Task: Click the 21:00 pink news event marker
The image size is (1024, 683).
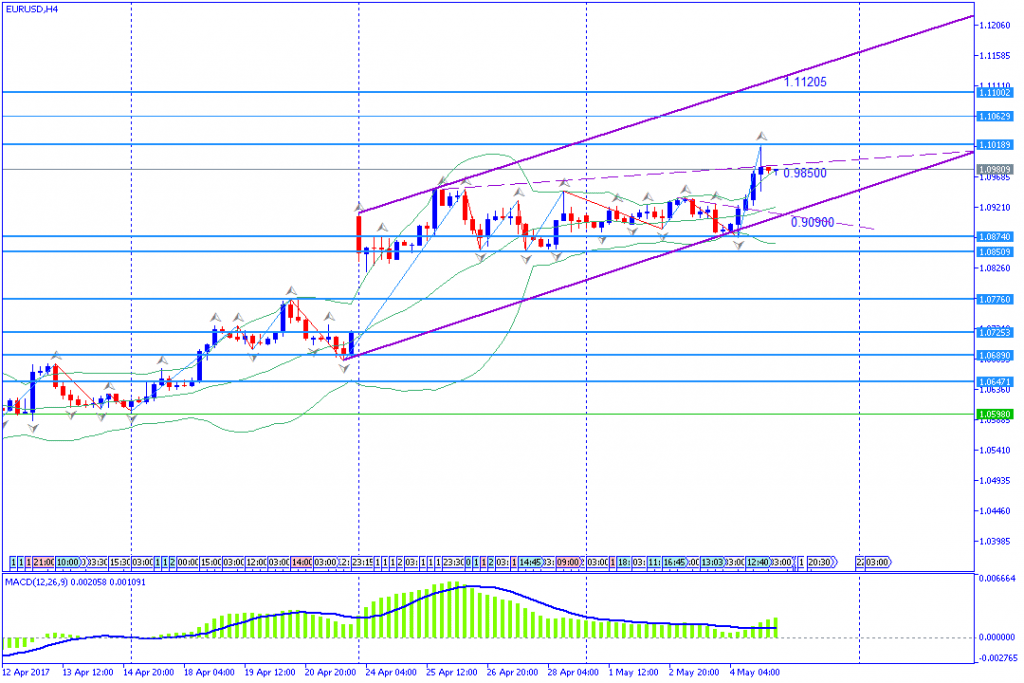Action: click(43, 562)
